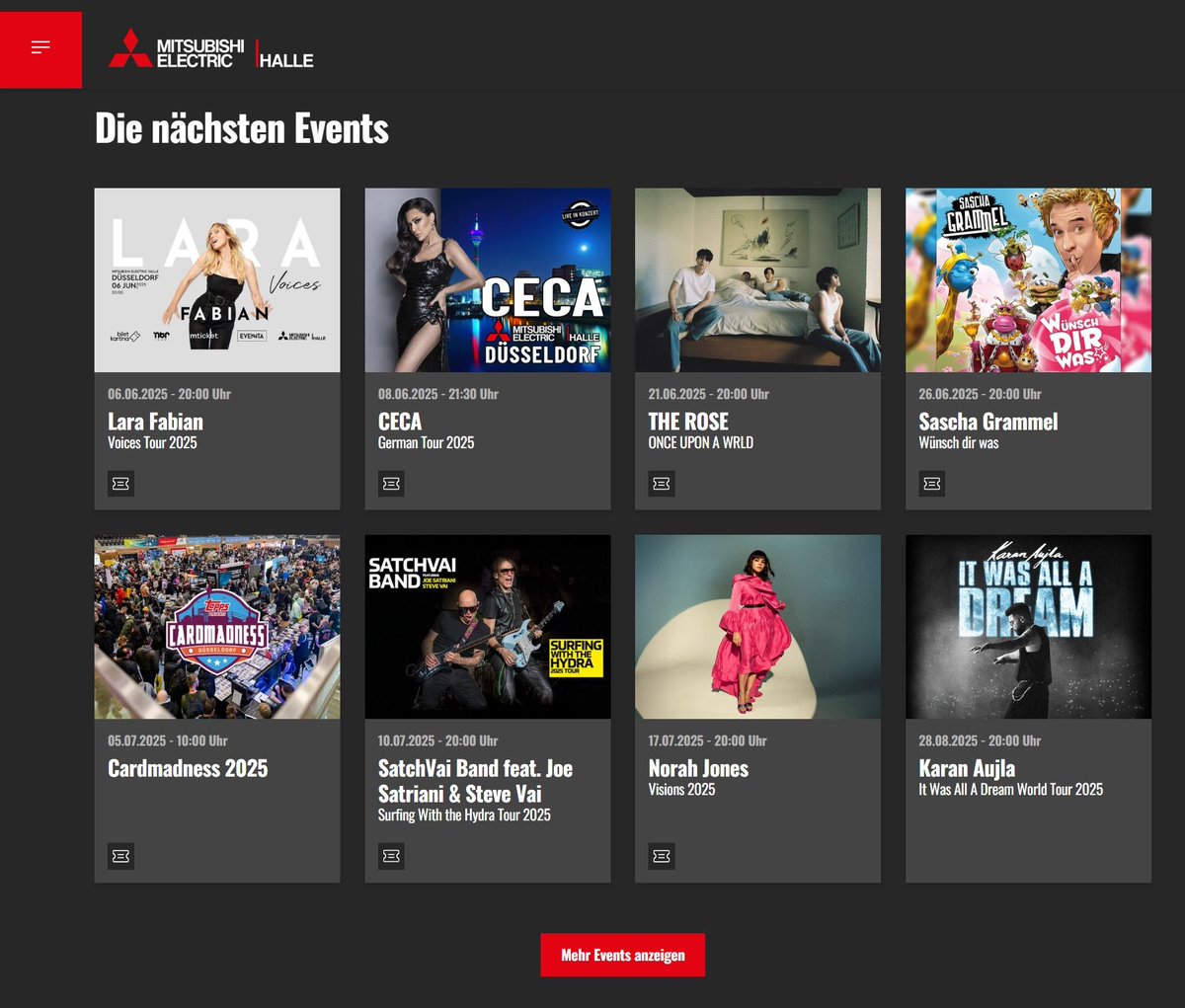
Task: Click the date 08.06.2025 - 21:30 Uhr
Action: (438, 394)
